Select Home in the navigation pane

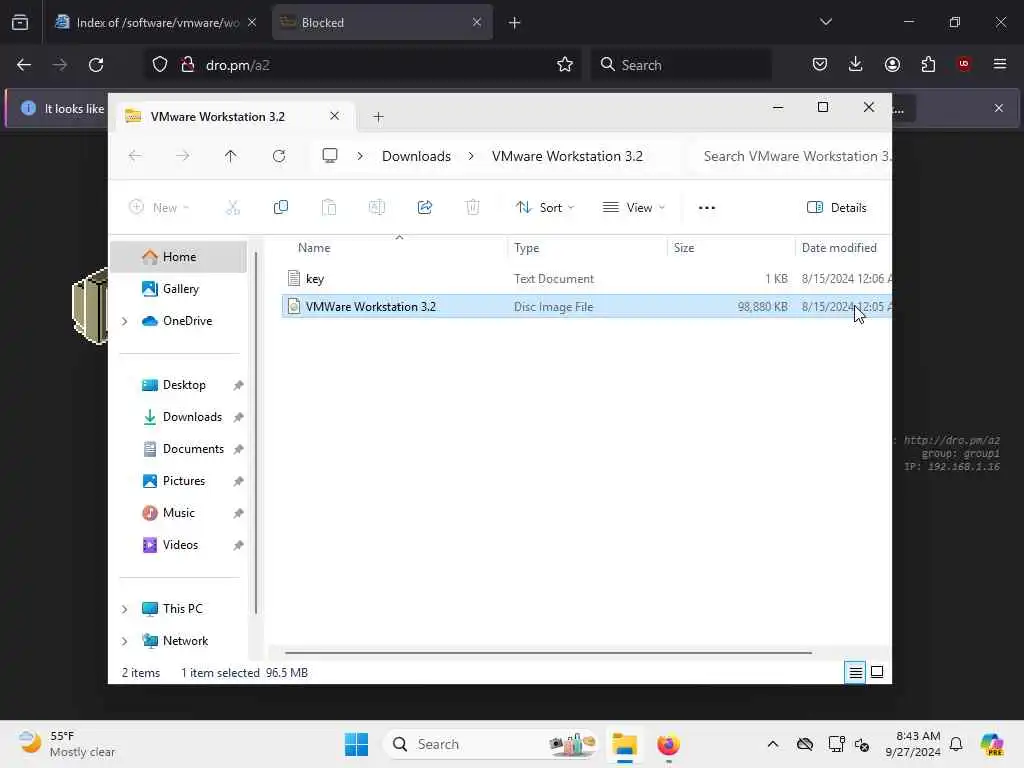tap(178, 257)
